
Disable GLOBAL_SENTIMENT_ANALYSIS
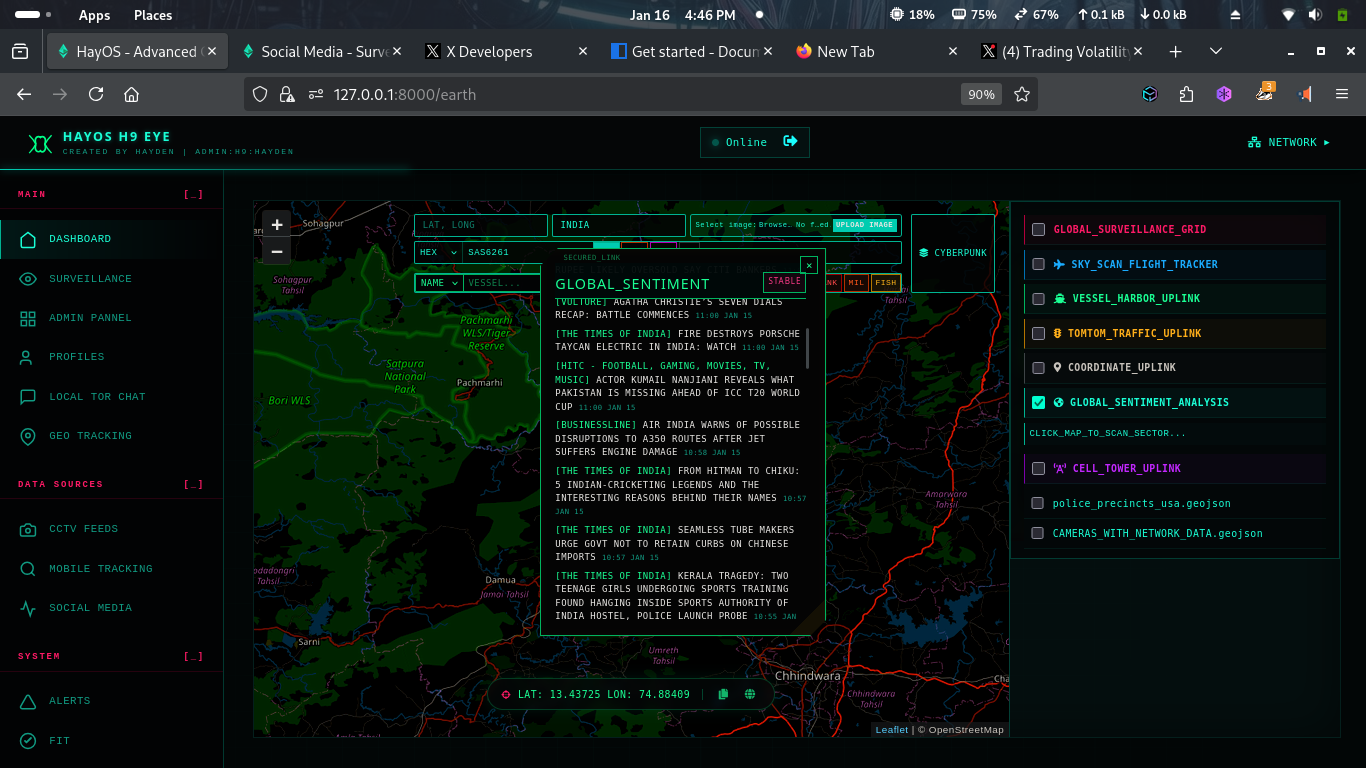1038,400
